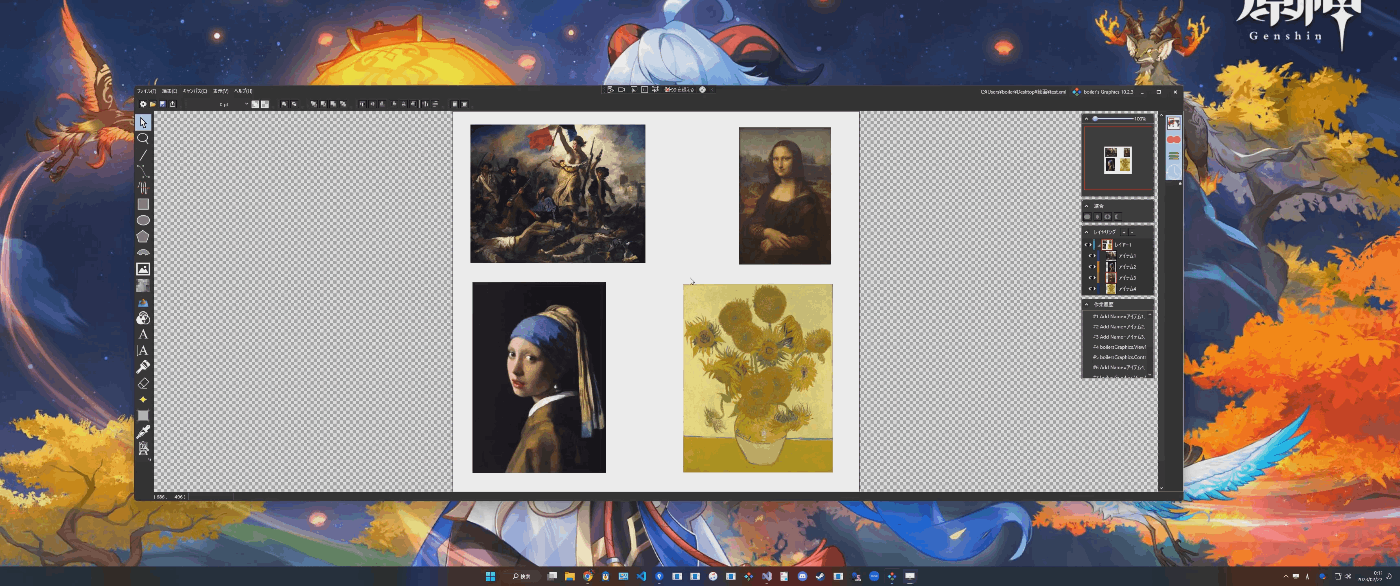Select the text letter A tool
This screenshot has height=586, width=1400.
click(x=143, y=334)
